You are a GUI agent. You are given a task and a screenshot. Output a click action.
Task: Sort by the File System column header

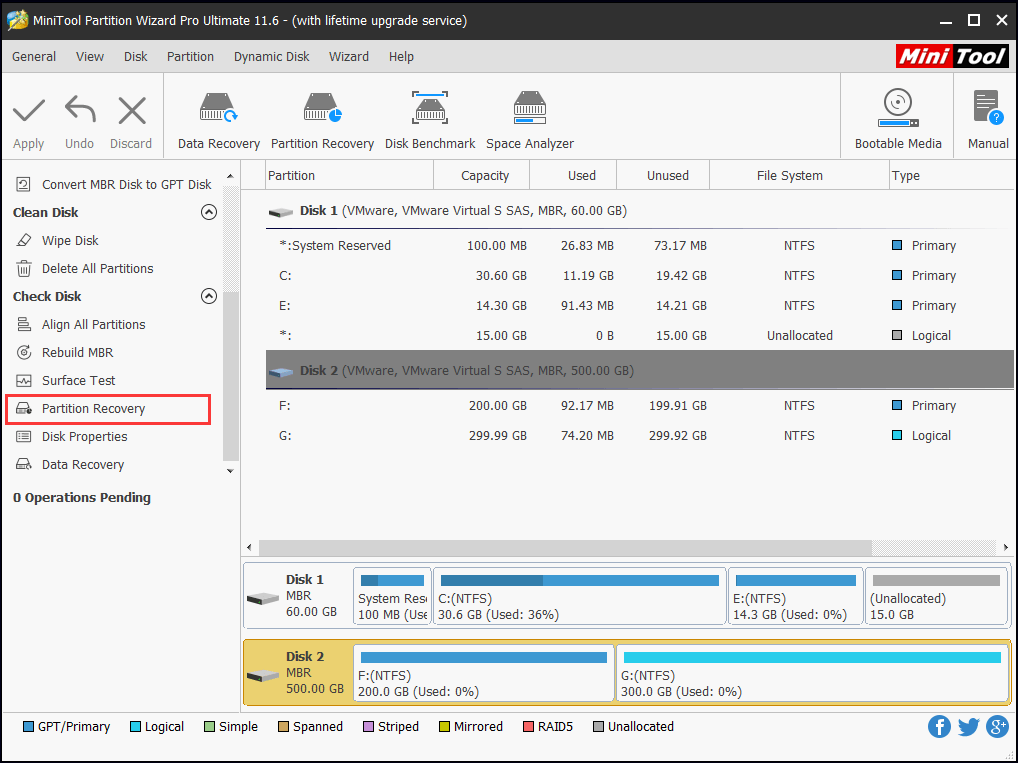(800, 175)
